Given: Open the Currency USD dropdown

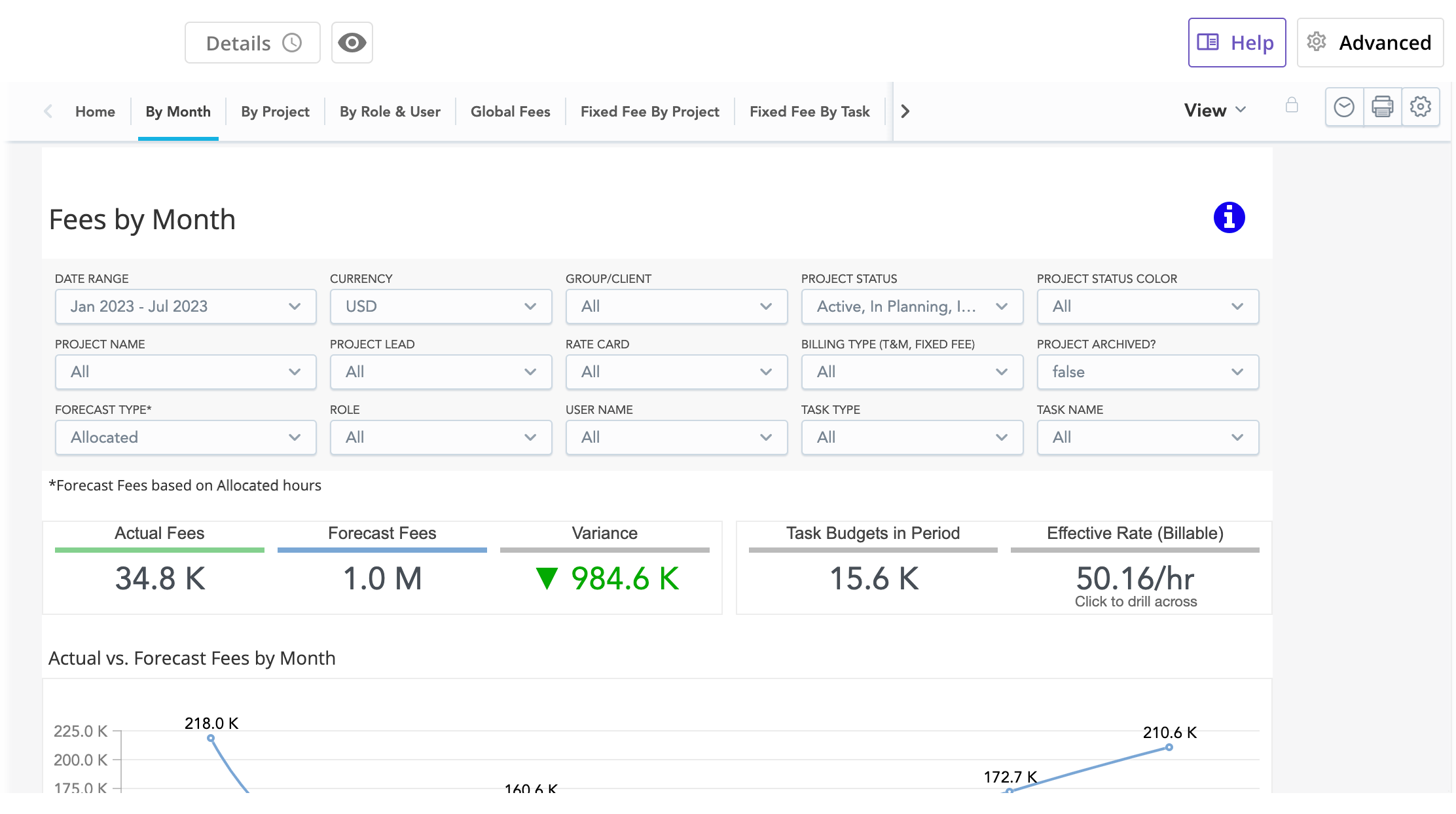Looking at the screenshot, I should (441, 306).
